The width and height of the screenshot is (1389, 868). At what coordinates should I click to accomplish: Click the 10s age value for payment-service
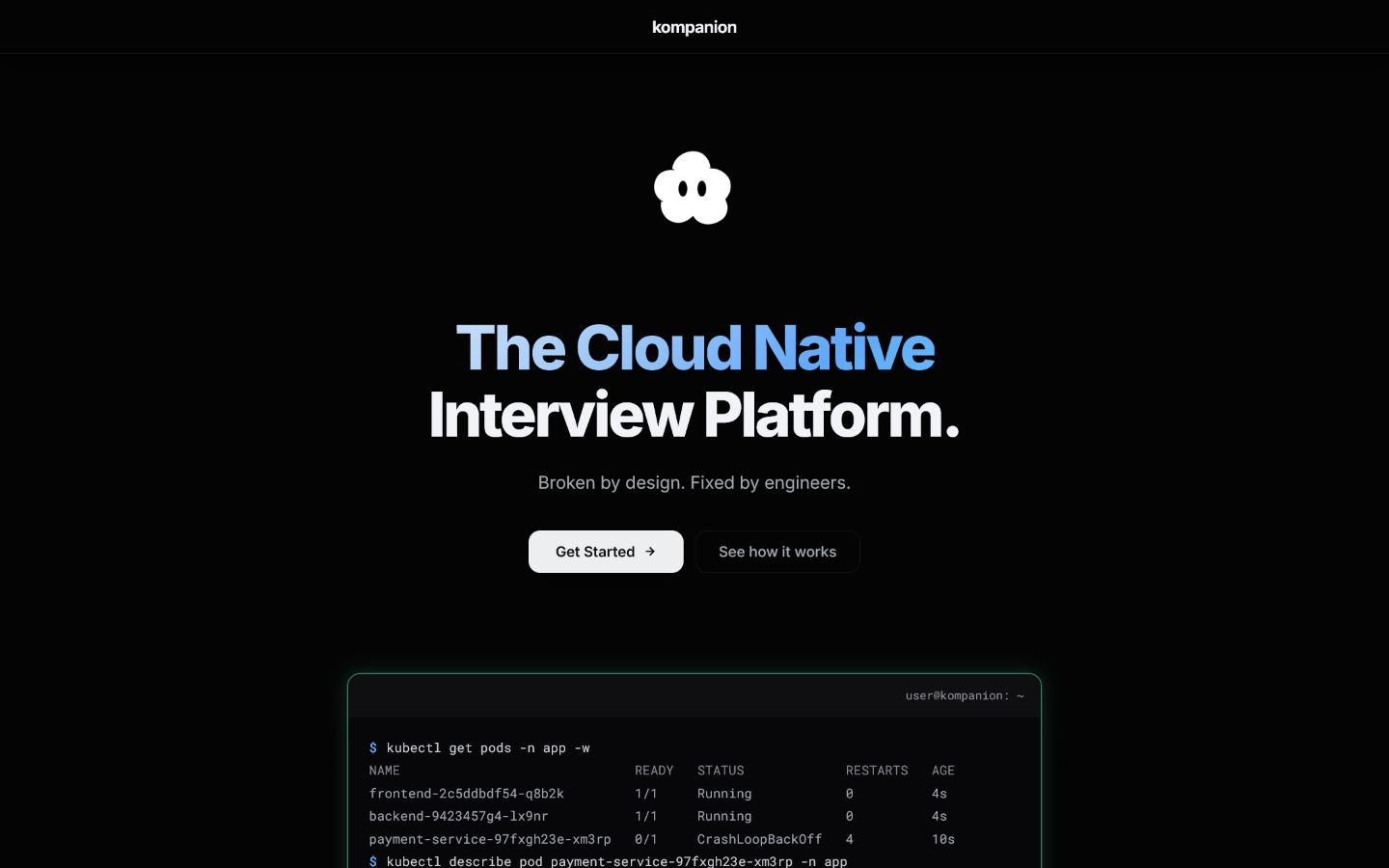pyautogui.click(x=943, y=839)
